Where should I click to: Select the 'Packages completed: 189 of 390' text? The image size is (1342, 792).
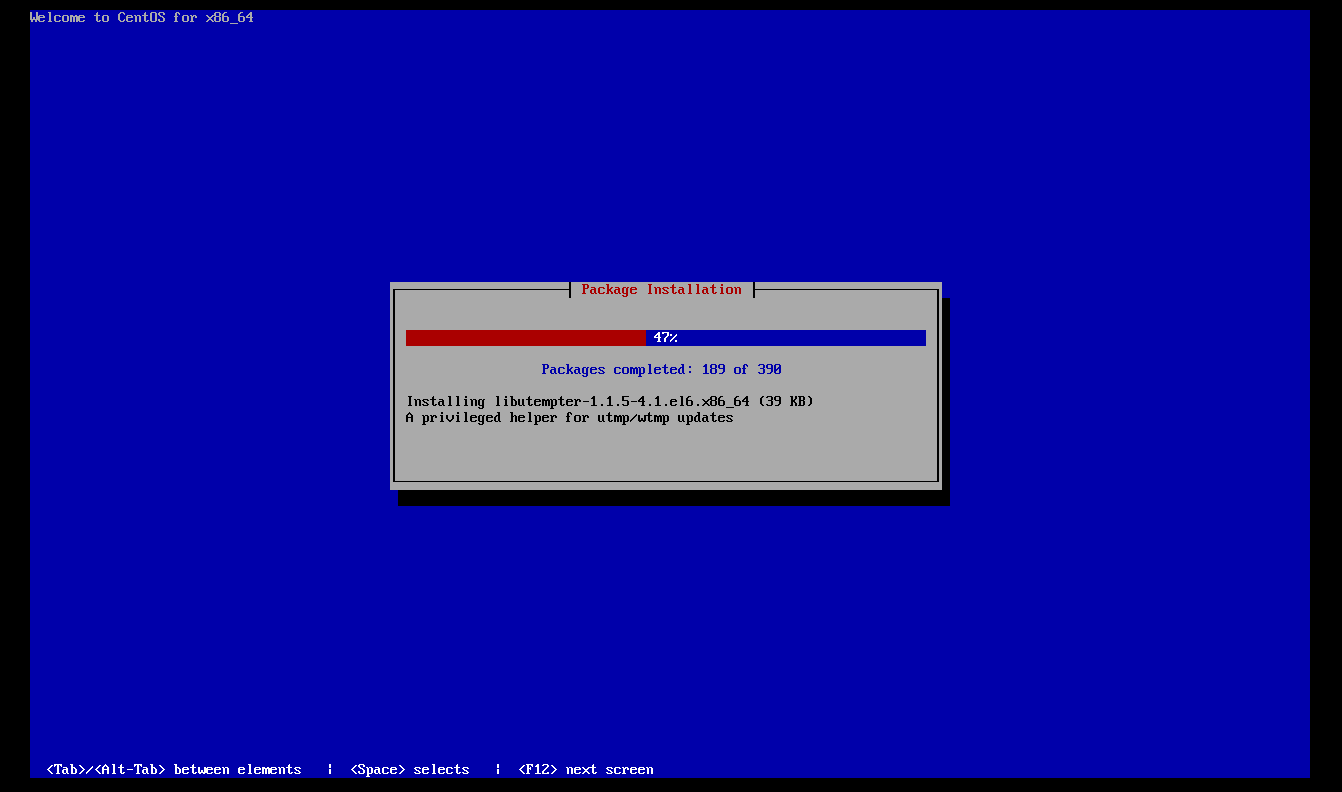pos(662,369)
